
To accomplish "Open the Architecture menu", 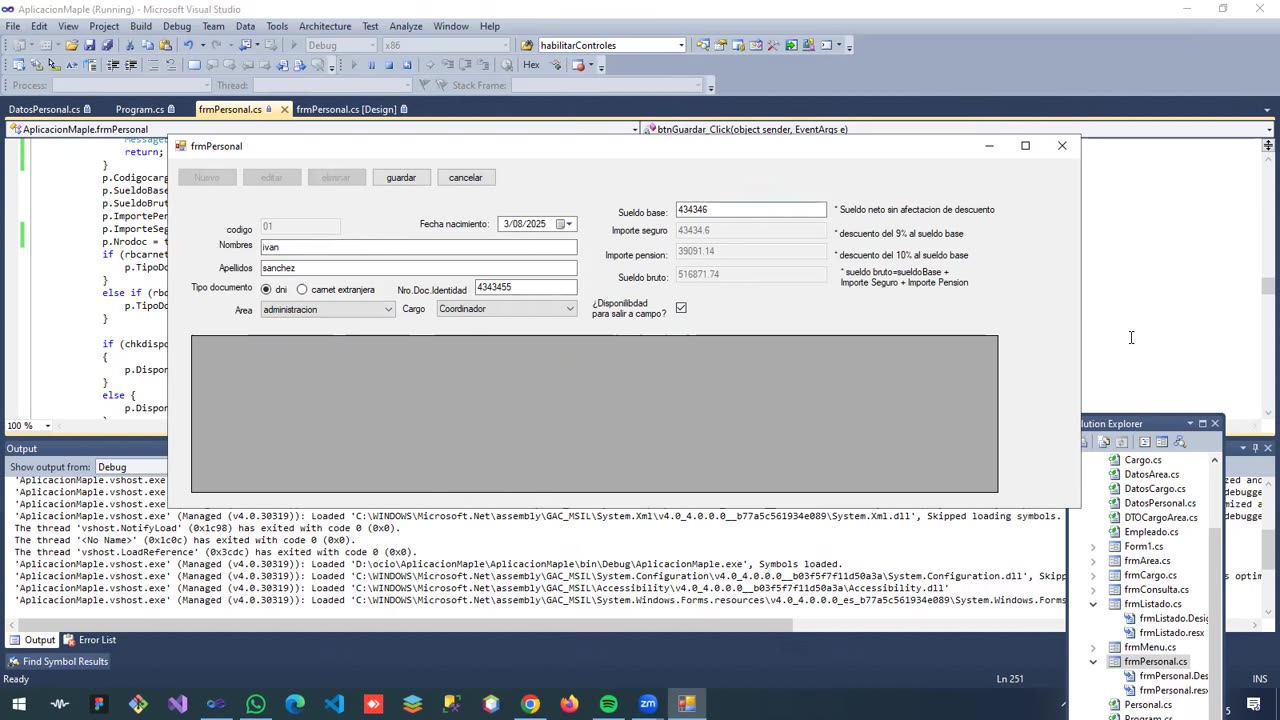I will tap(325, 26).
